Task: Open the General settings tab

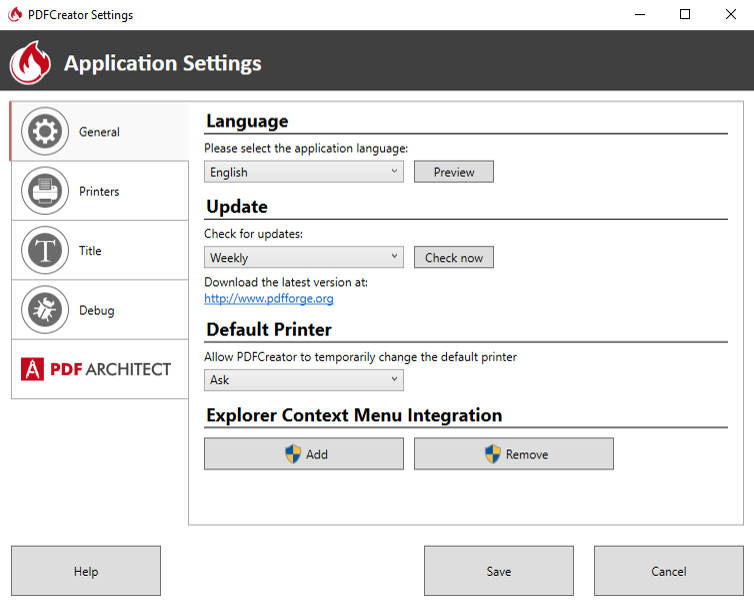Action: (x=100, y=131)
